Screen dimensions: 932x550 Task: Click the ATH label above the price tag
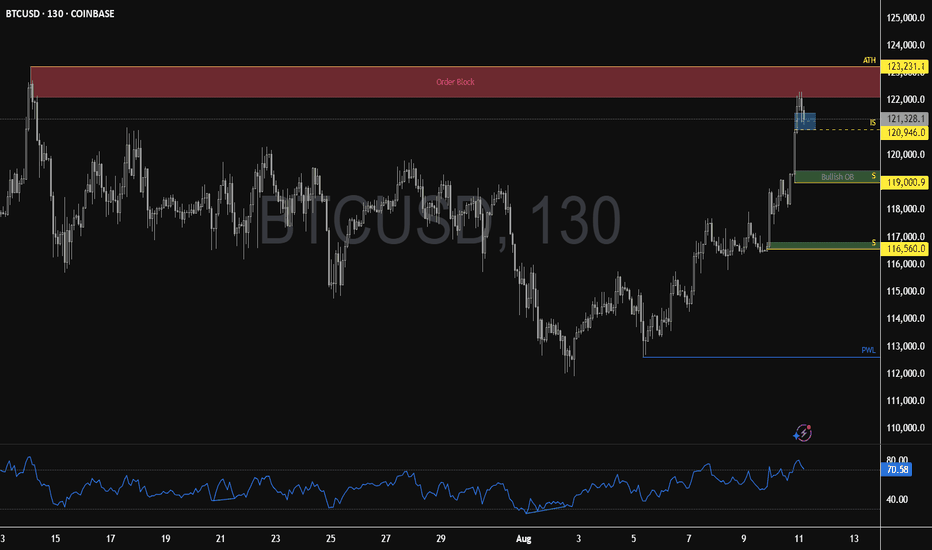click(x=870, y=60)
